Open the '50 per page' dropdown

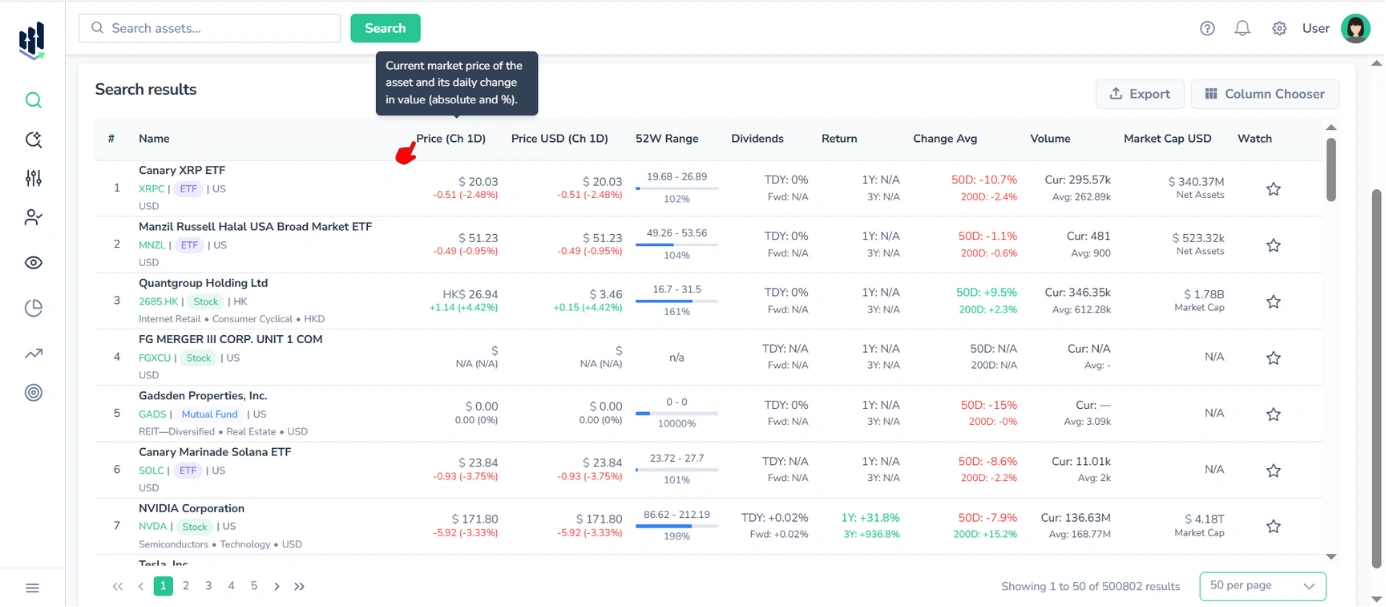[x=1262, y=586]
